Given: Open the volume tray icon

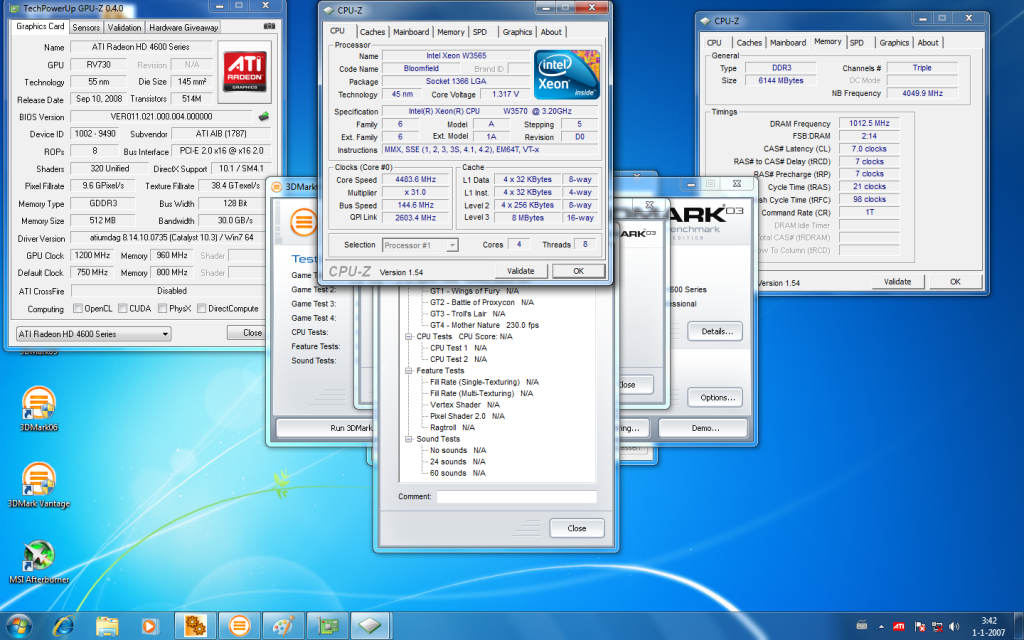Looking at the screenshot, I should [x=954, y=626].
